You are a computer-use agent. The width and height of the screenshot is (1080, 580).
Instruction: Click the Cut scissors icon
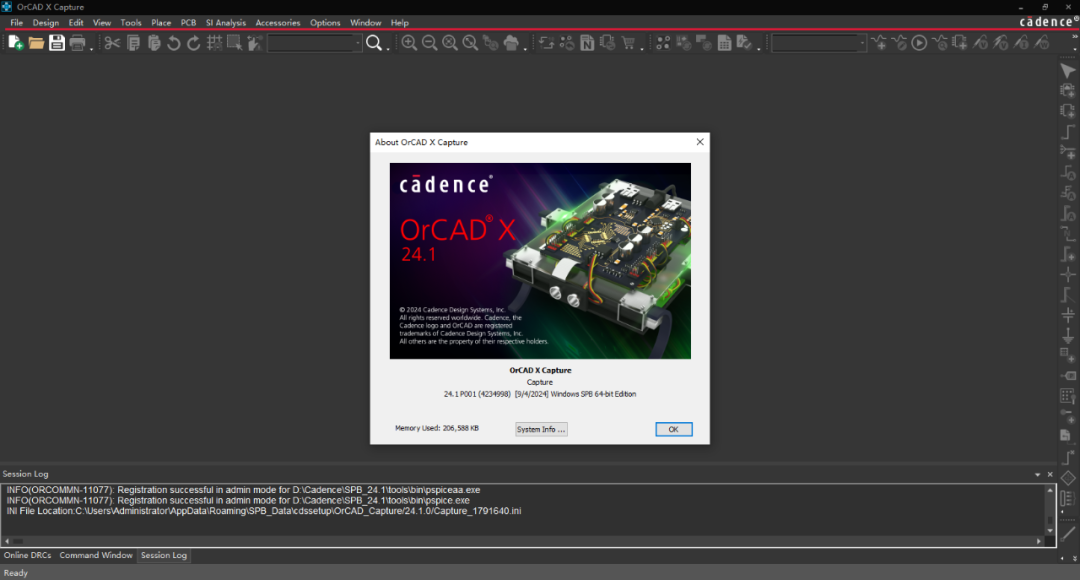(112, 43)
